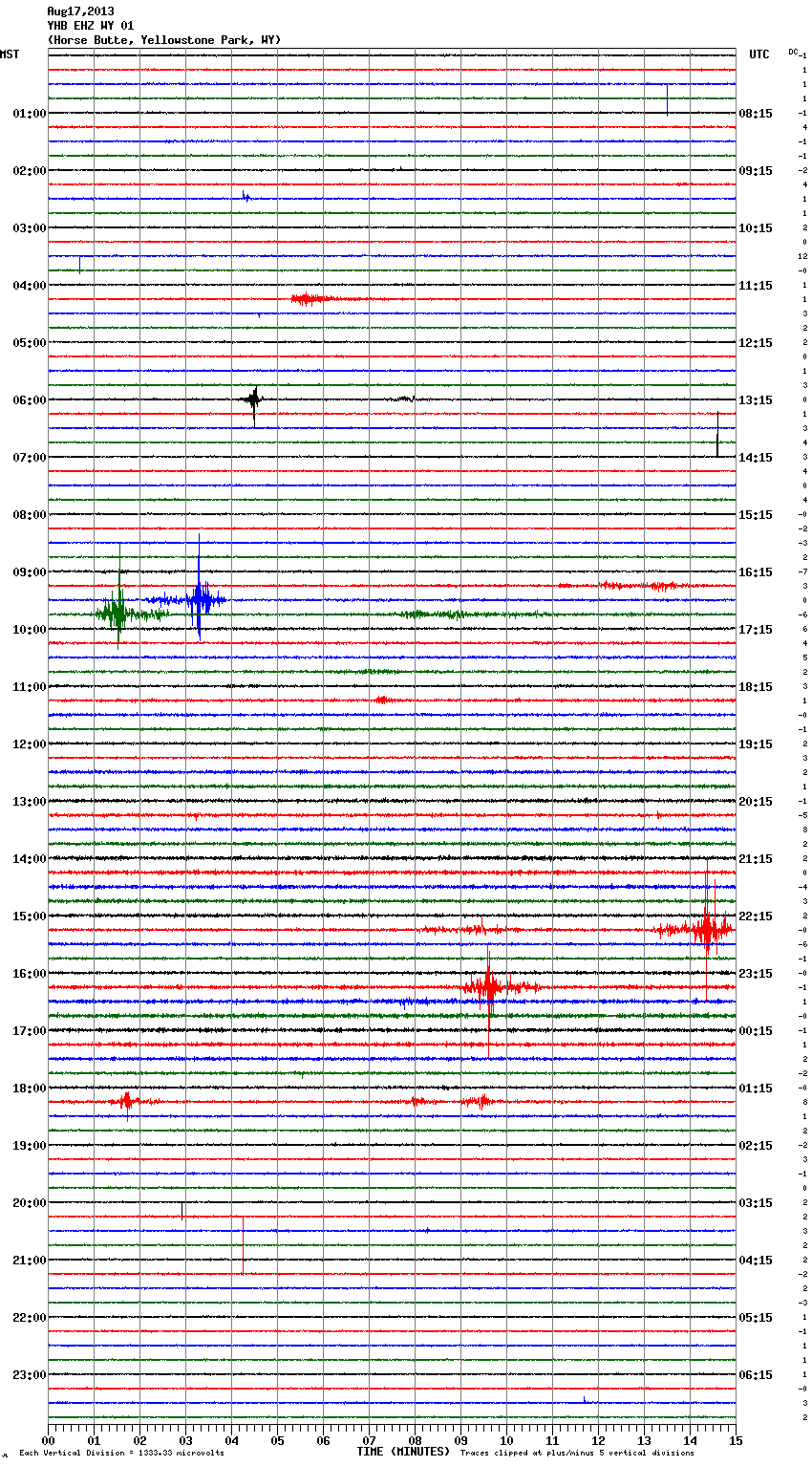Image resolution: width=812 pixels, height=1466 pixels.
Task: Select the 15:00 MST time label
Action: [30, 916]
